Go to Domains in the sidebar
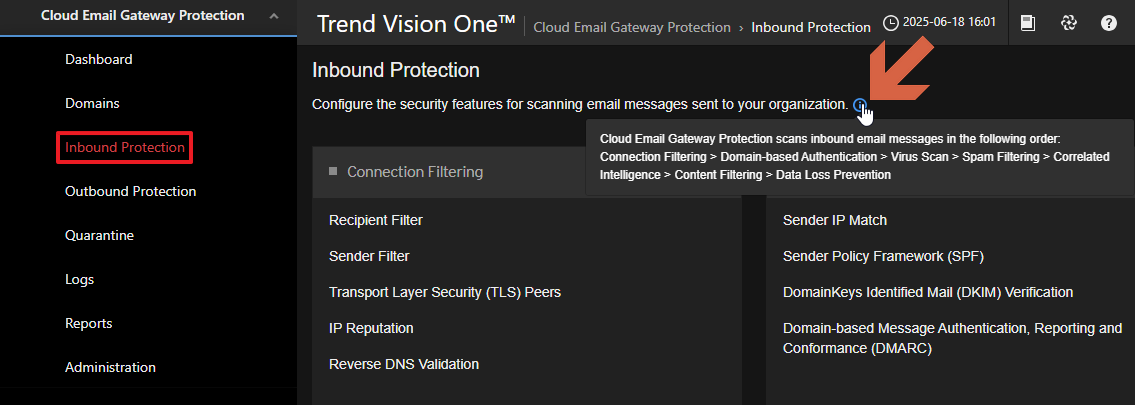 tap(92, 103)
